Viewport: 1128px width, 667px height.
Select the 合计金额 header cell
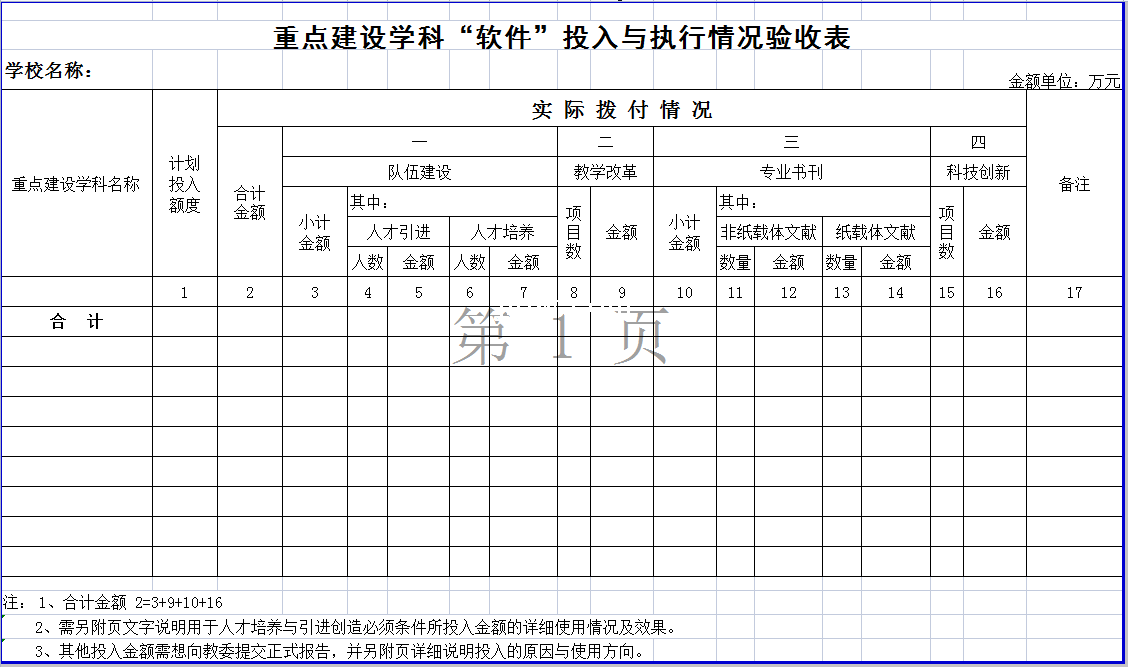click(x=249, y=202)
